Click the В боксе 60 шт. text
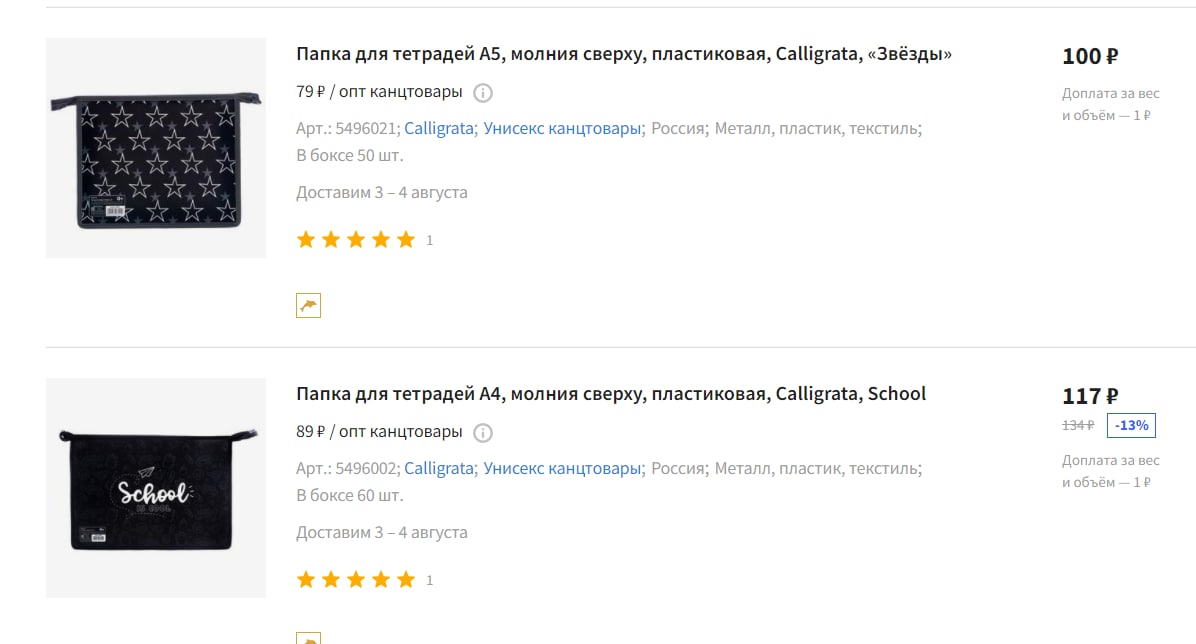This screenshot has height=644, width=1196. pyautogui.click(x=349, y=496)
